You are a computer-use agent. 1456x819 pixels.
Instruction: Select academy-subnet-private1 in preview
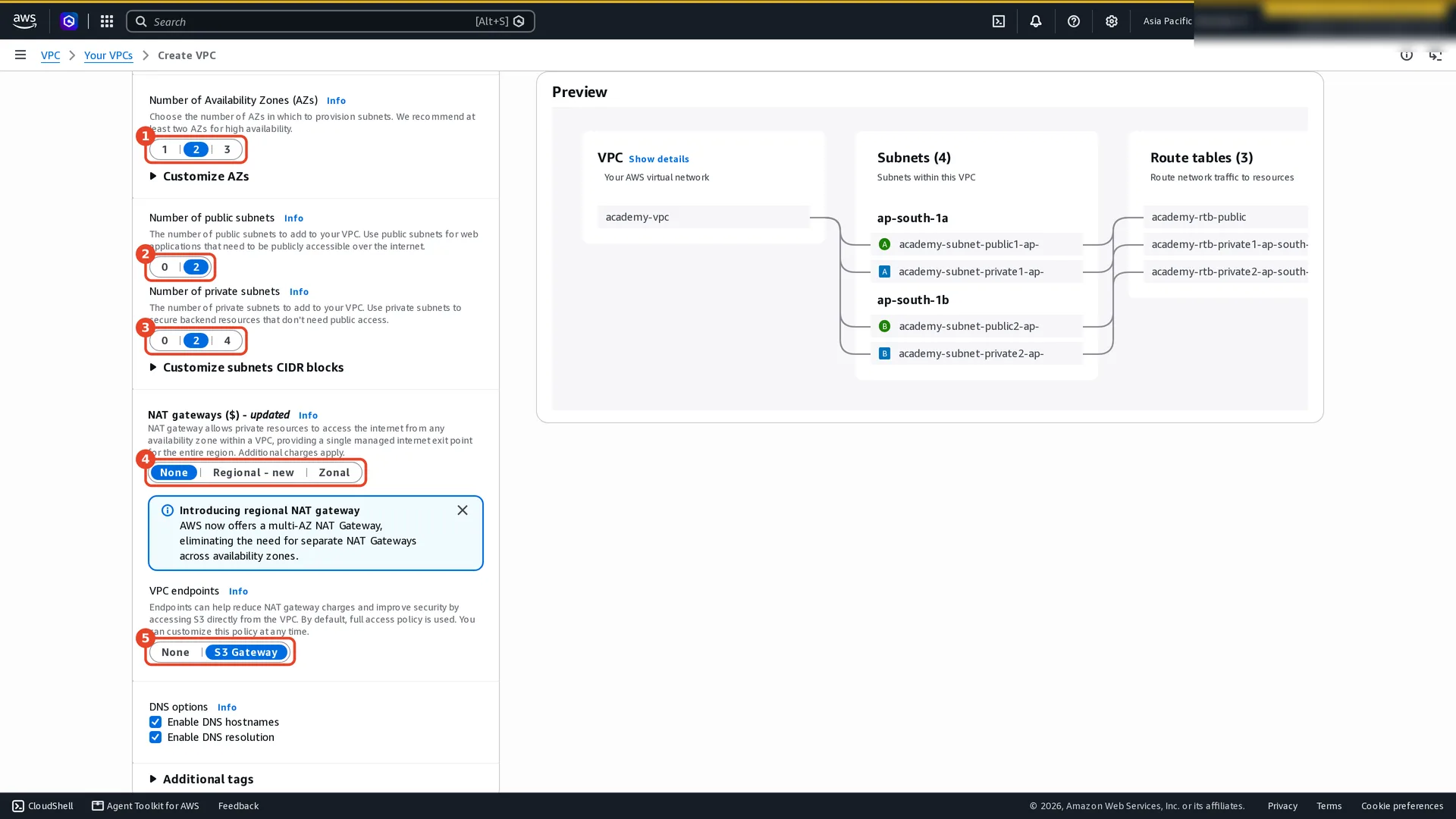[x=977, y=271]
